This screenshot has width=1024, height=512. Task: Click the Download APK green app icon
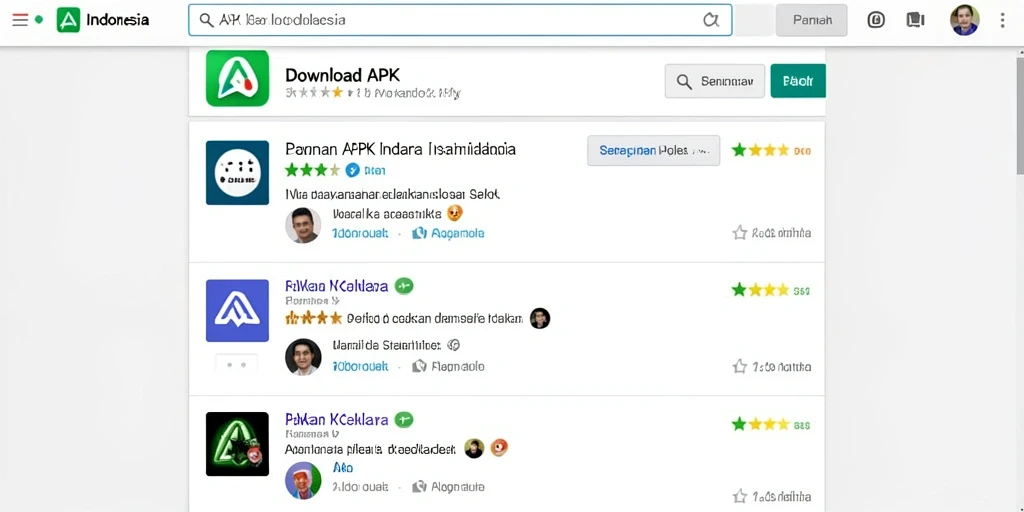click(237, 78)
